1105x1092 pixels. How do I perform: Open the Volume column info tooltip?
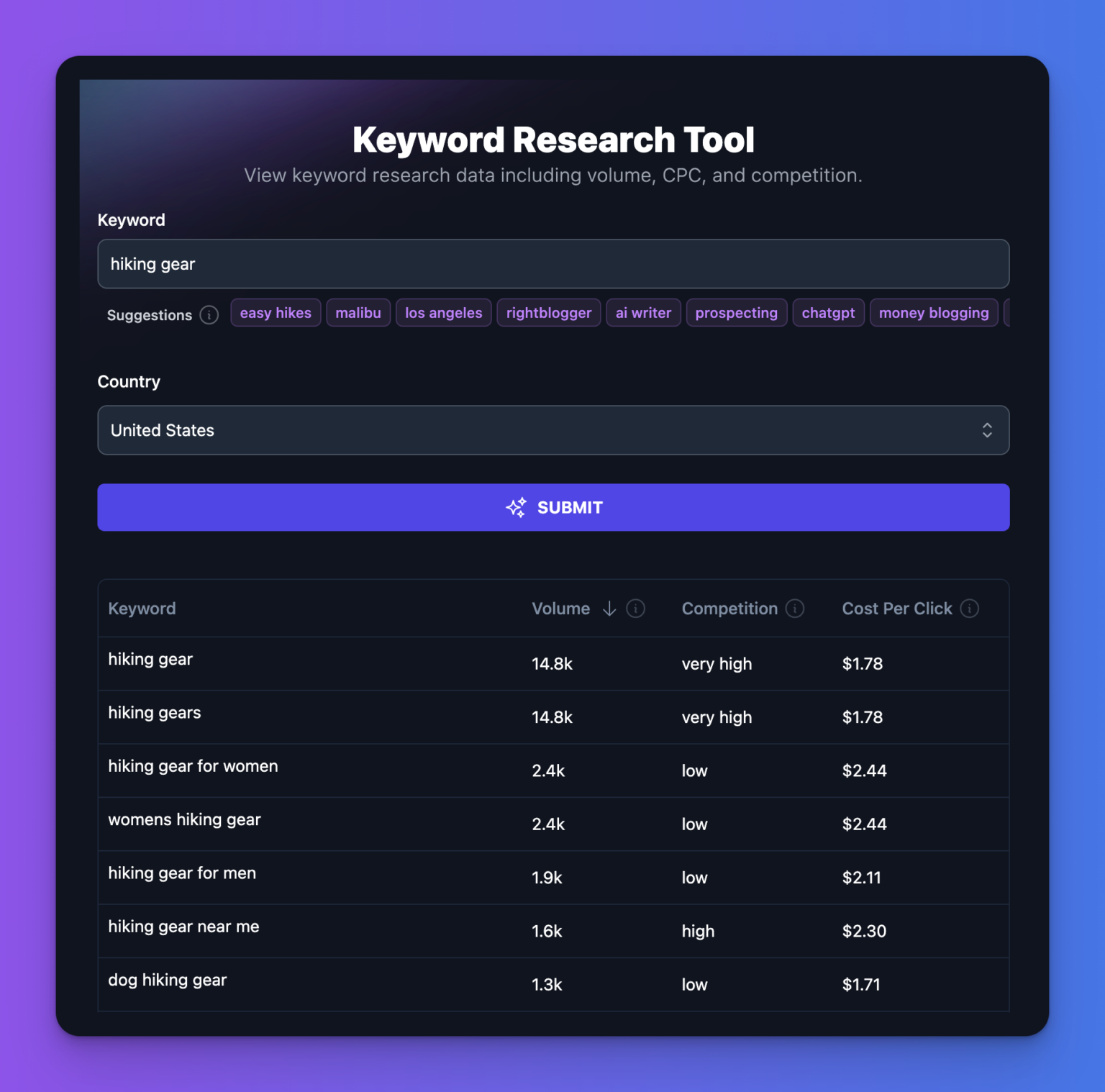click(635, 609)
